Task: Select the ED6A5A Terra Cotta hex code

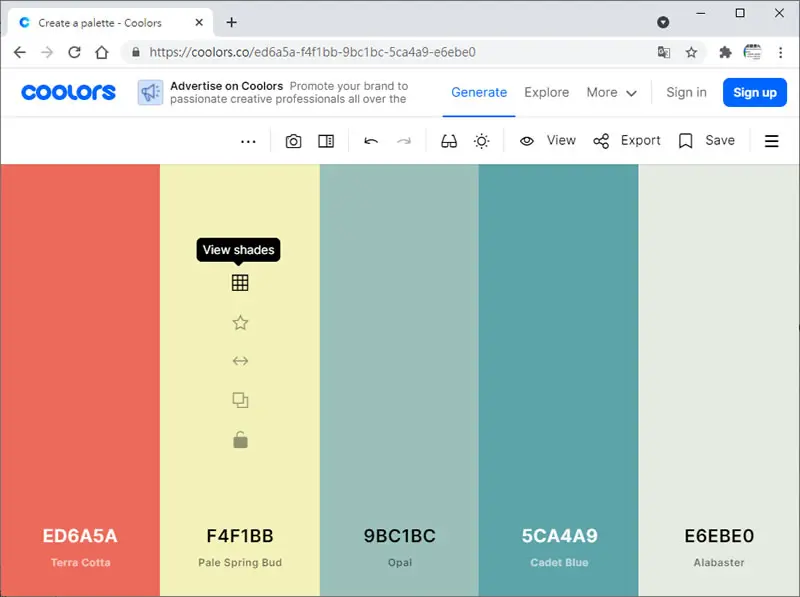Action: (80, 536)
